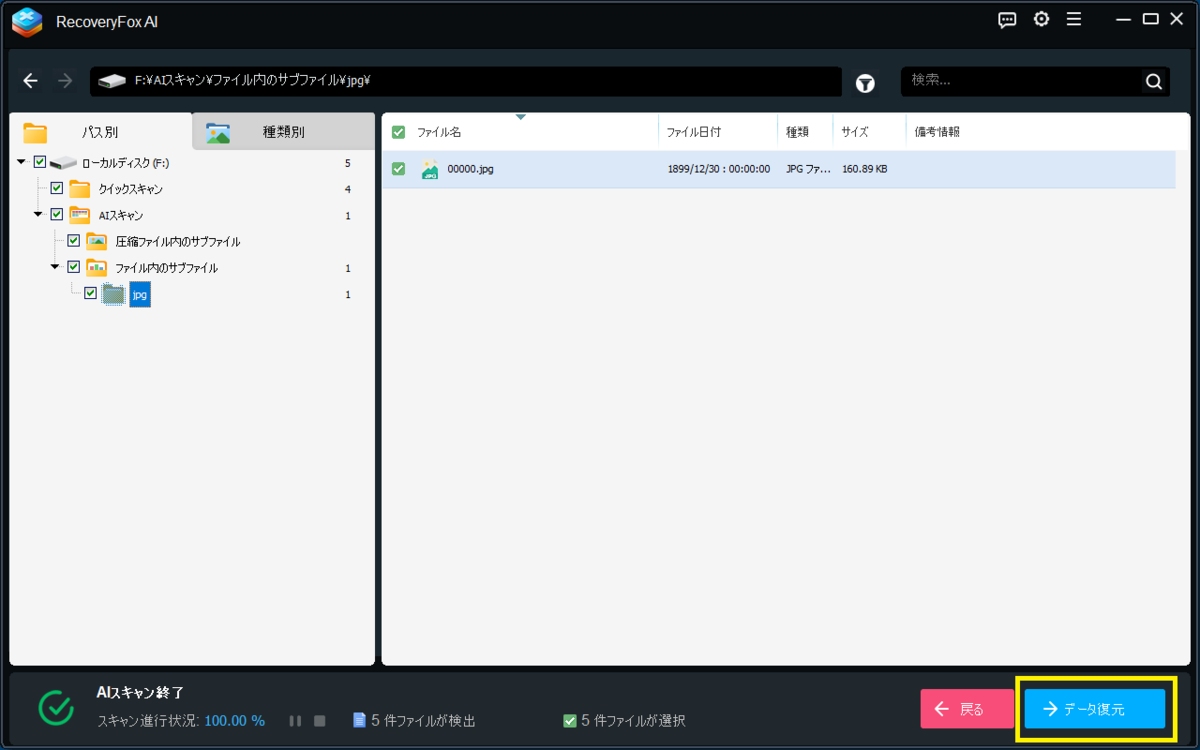
Task: Collapse the AIスキャン tree node
Action: click(x=39, y=215)
